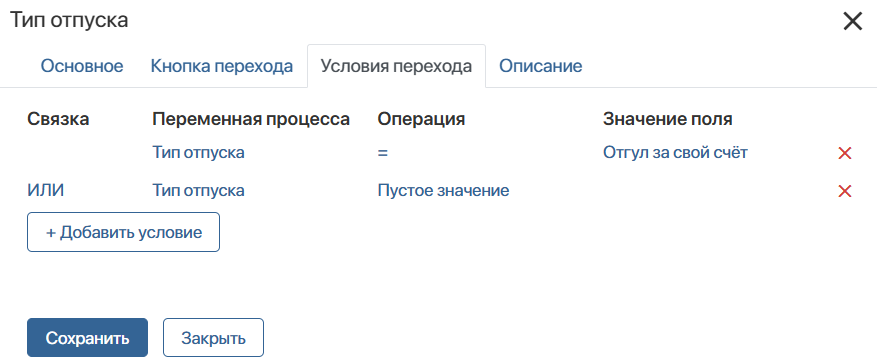Change the 'Пустое значение' operation
The width and height of the screenshot is (877, 364).
444,191
